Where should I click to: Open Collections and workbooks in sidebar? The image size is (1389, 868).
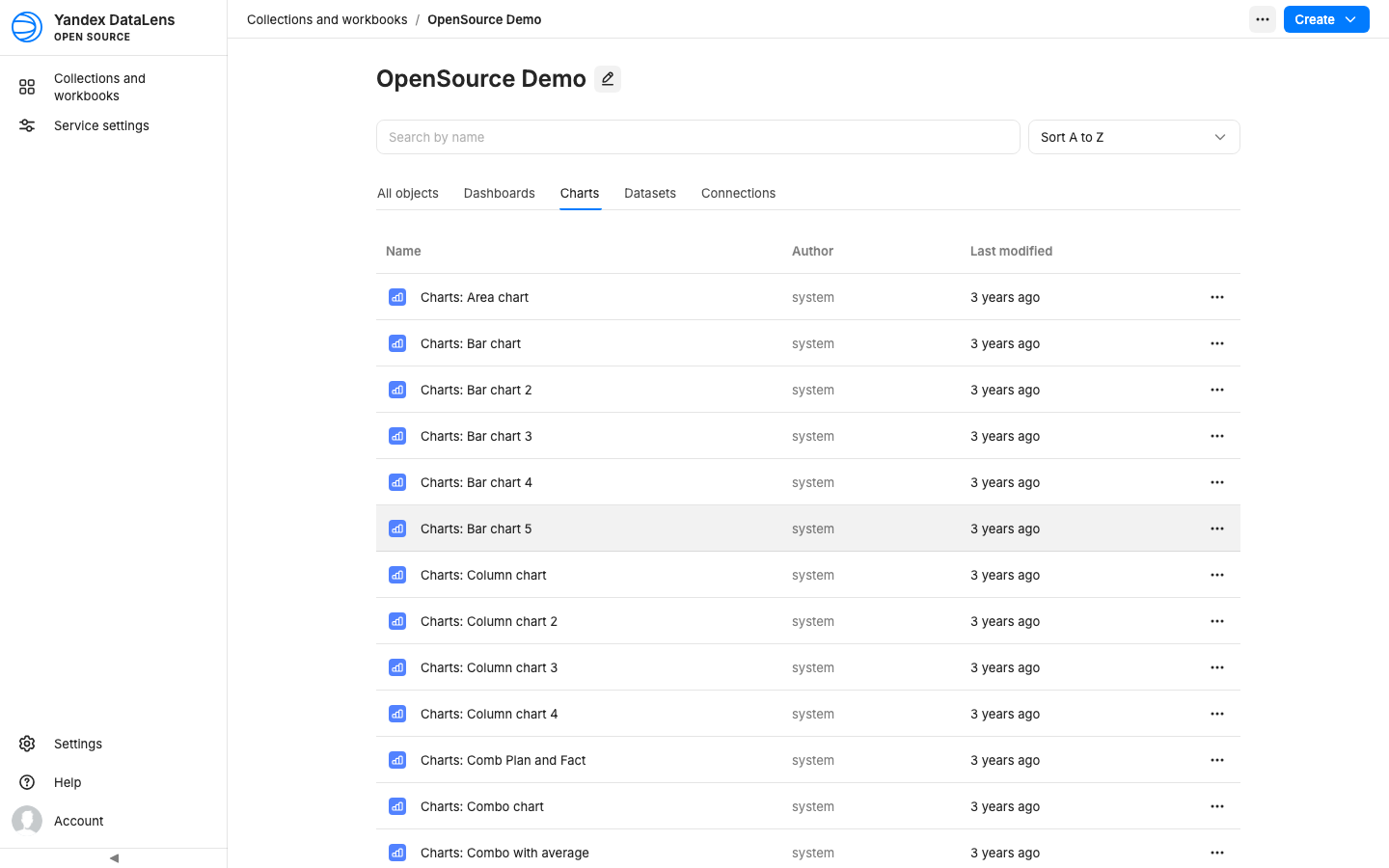pyautogui.click(x=113, y=87)
